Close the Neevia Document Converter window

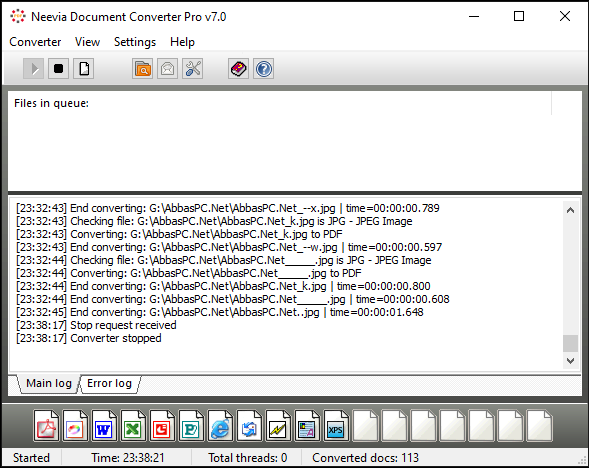click(x=565, y=17)
